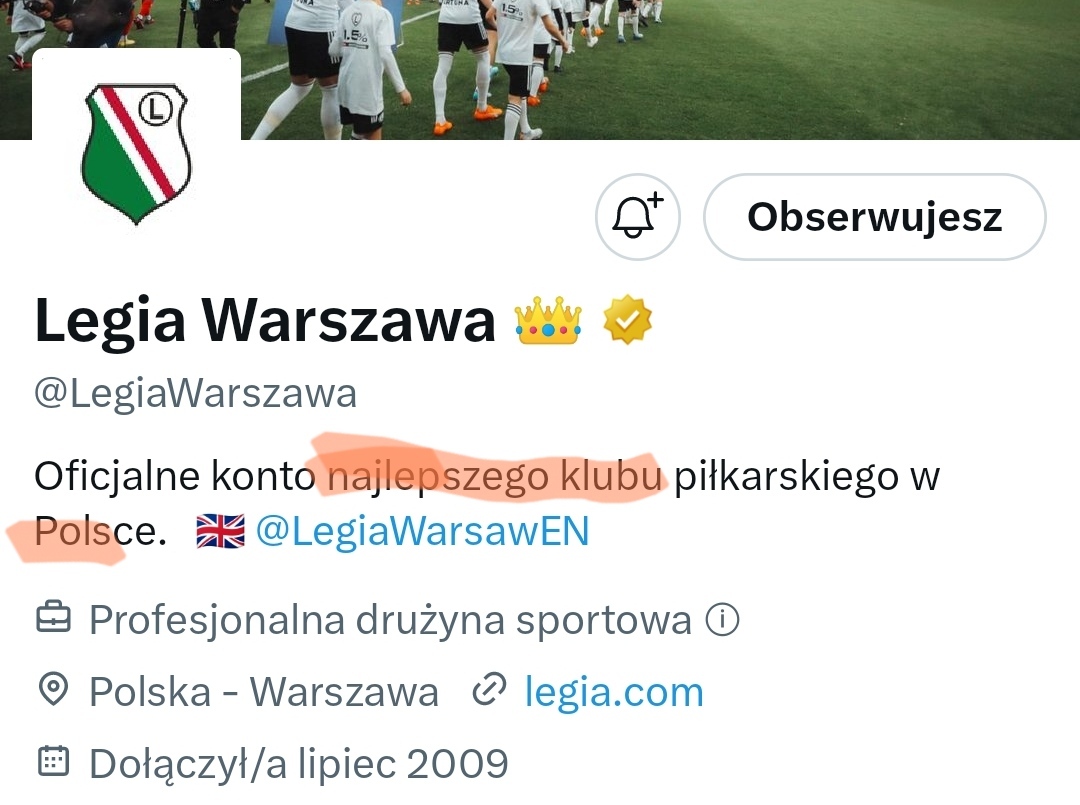Screen dimensions: 1080x805
Task: Click the chain link icon
Action: coord(489,689)
